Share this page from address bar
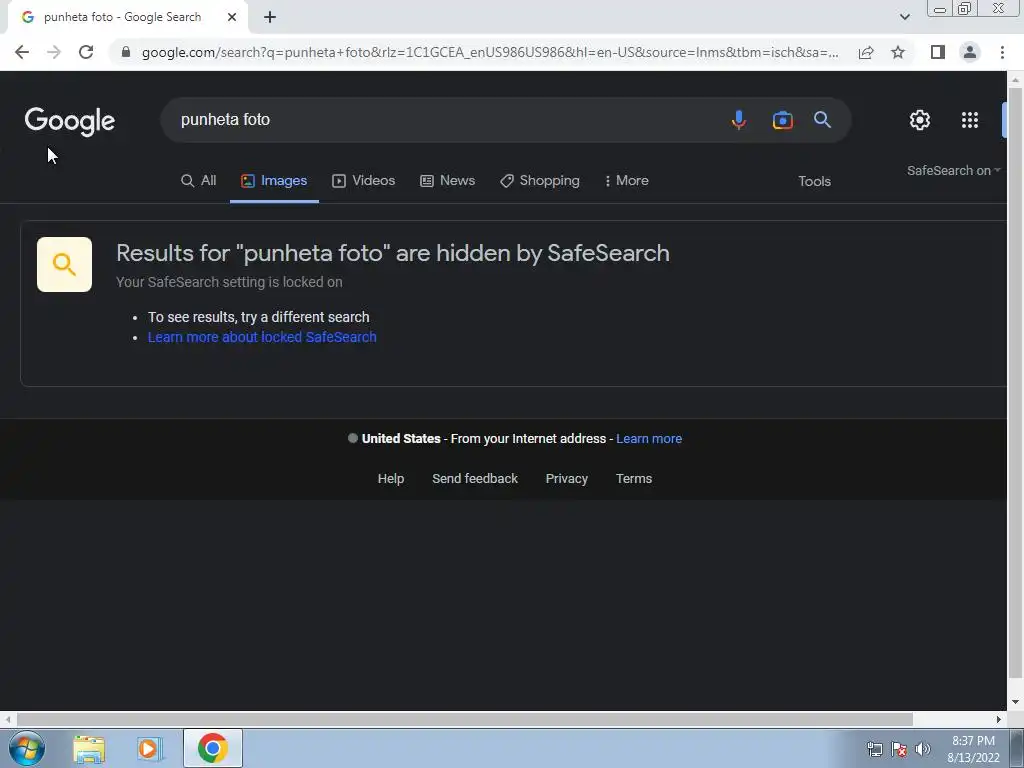This screenshot has height=768, width=1024. pyautogui.click(x=866, y=52)
